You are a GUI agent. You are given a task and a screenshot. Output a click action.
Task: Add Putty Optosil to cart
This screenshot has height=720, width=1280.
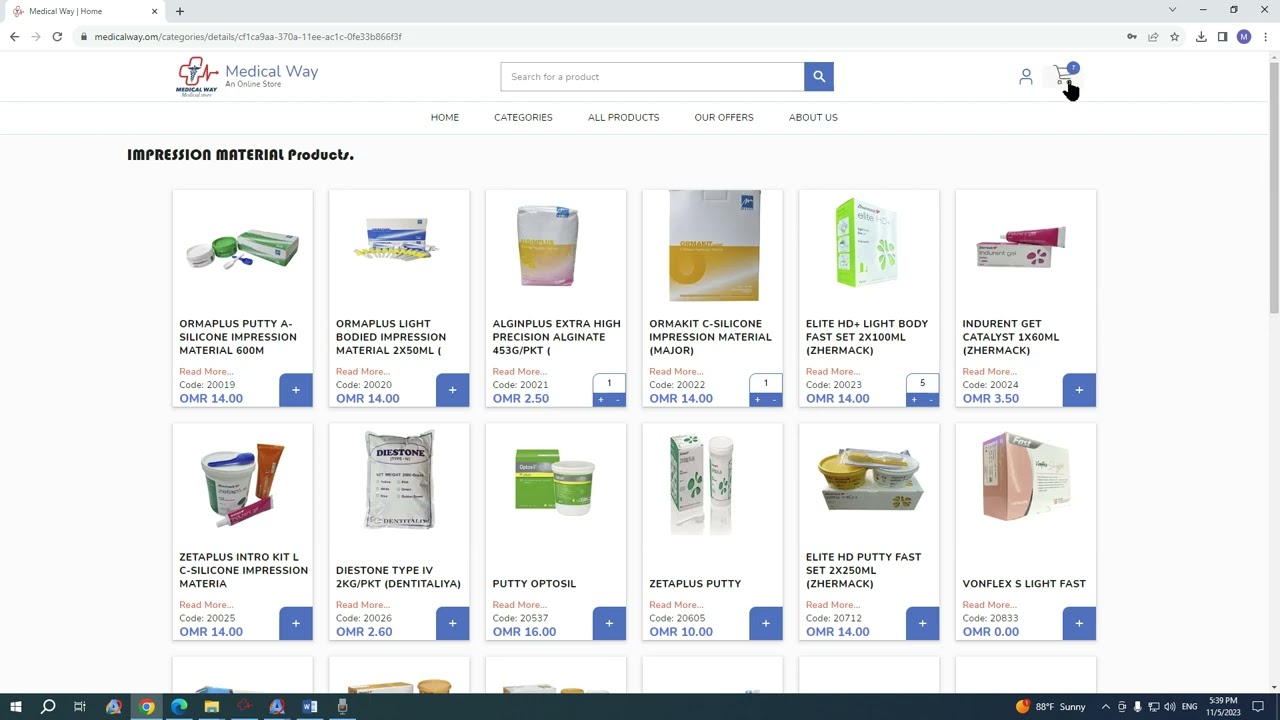coord(609,623)
